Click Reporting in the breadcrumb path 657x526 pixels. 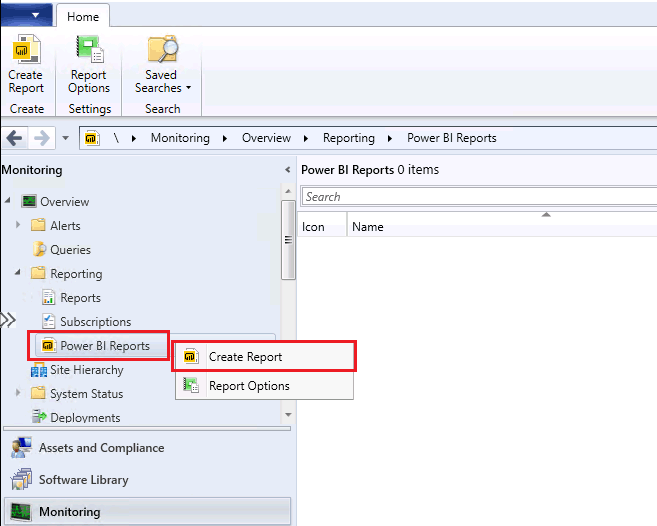[x=349, y=138]
